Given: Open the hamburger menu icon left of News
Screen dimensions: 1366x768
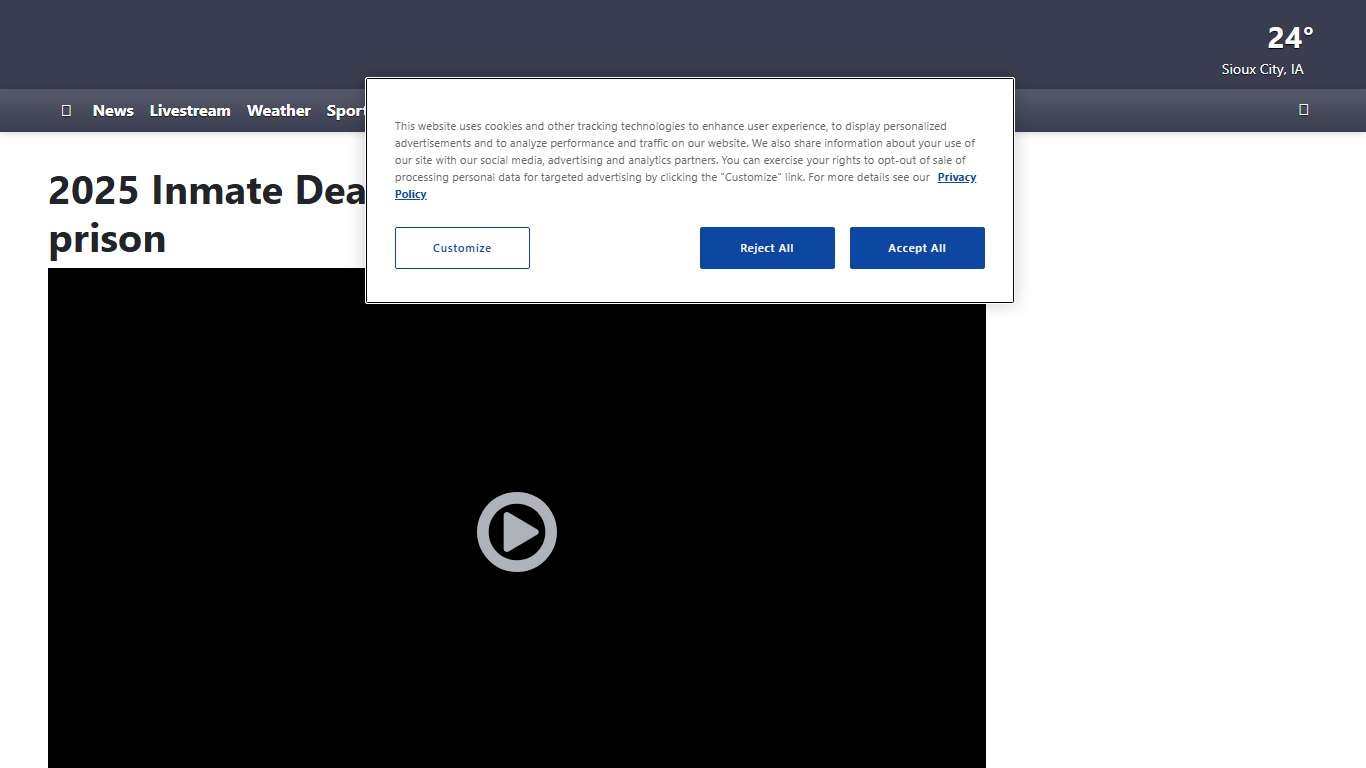Looking at the screenshot, I should [x=66, y=110].
